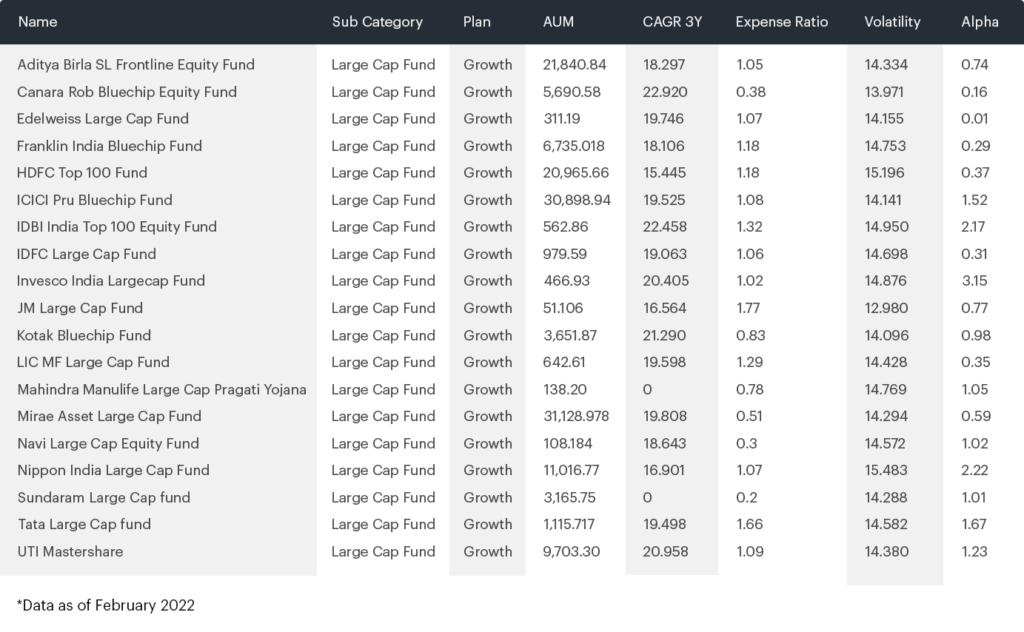The height and width of the screenshot is (632, 1024).
Task: Select AUM value 51.106
Action: point(564,308)
